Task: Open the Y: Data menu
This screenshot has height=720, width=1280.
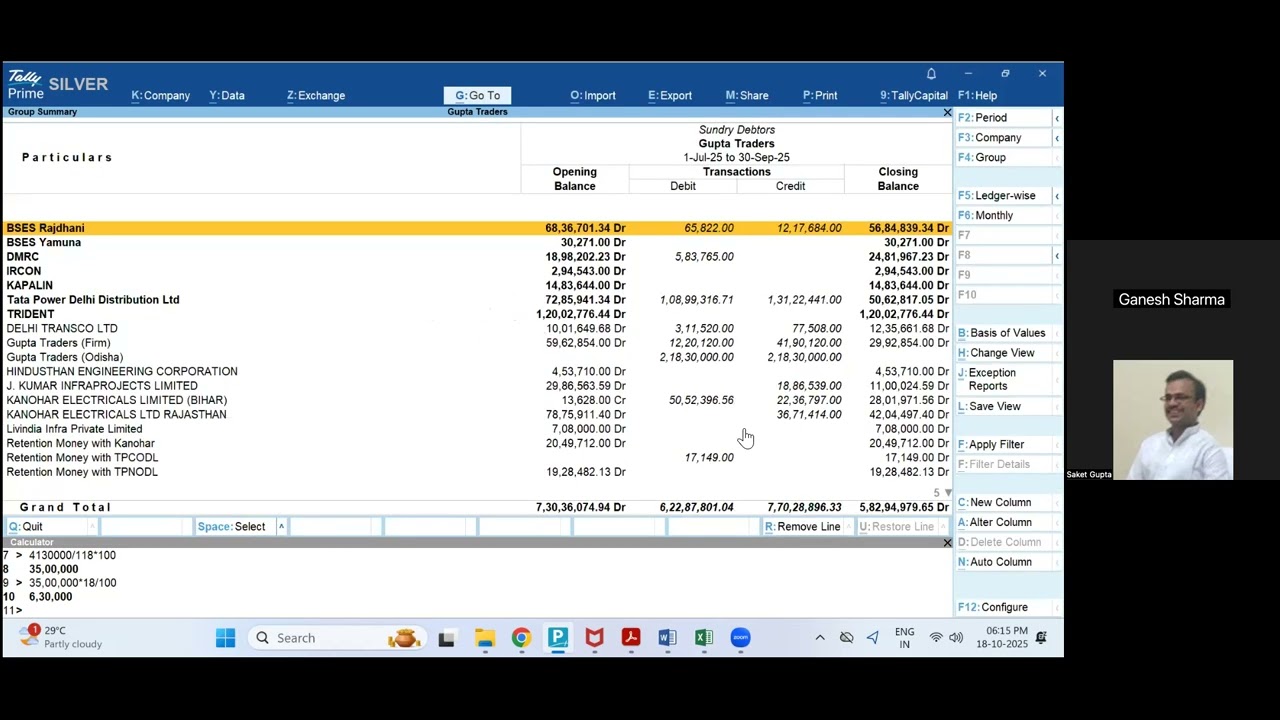Action: [x=227, y=95]
